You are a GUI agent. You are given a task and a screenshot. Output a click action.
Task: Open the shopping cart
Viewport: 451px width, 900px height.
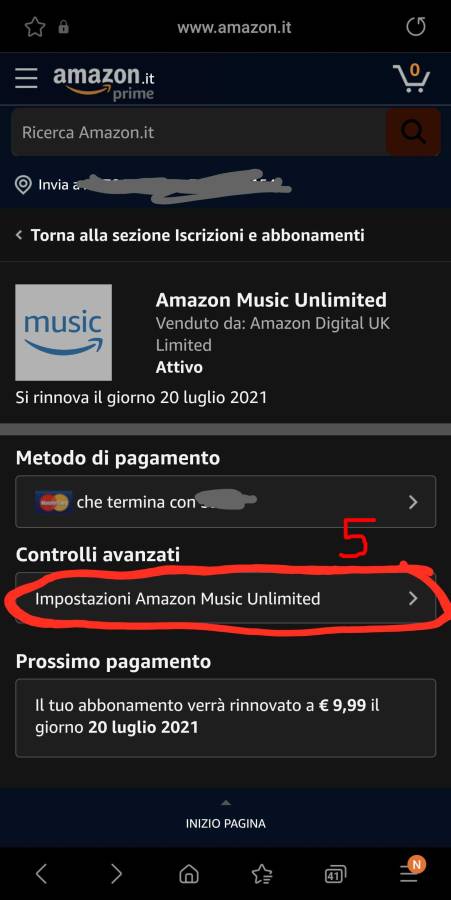tap(411, 79)
